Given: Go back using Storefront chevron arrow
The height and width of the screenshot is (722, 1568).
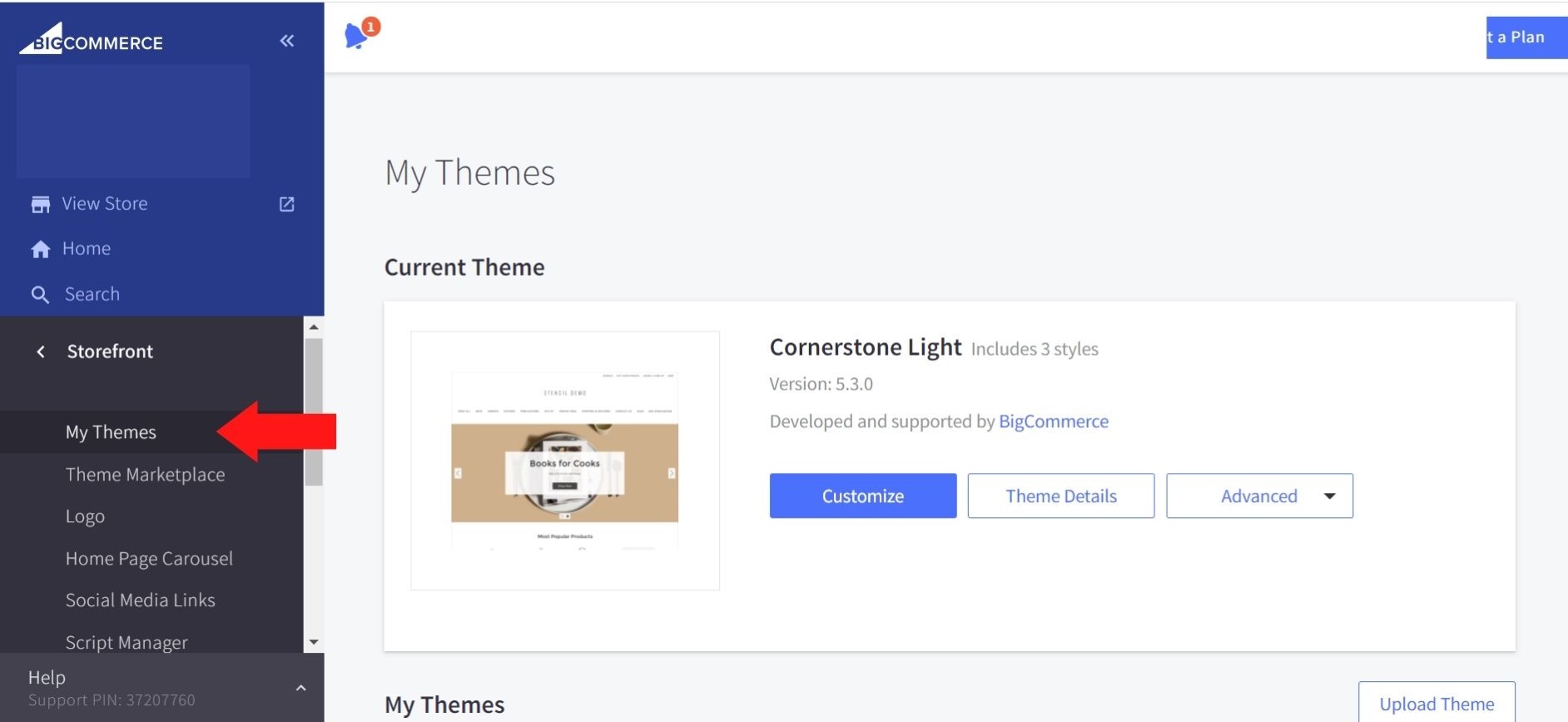Looking at the screenshot, I should [x=41, y=351].
